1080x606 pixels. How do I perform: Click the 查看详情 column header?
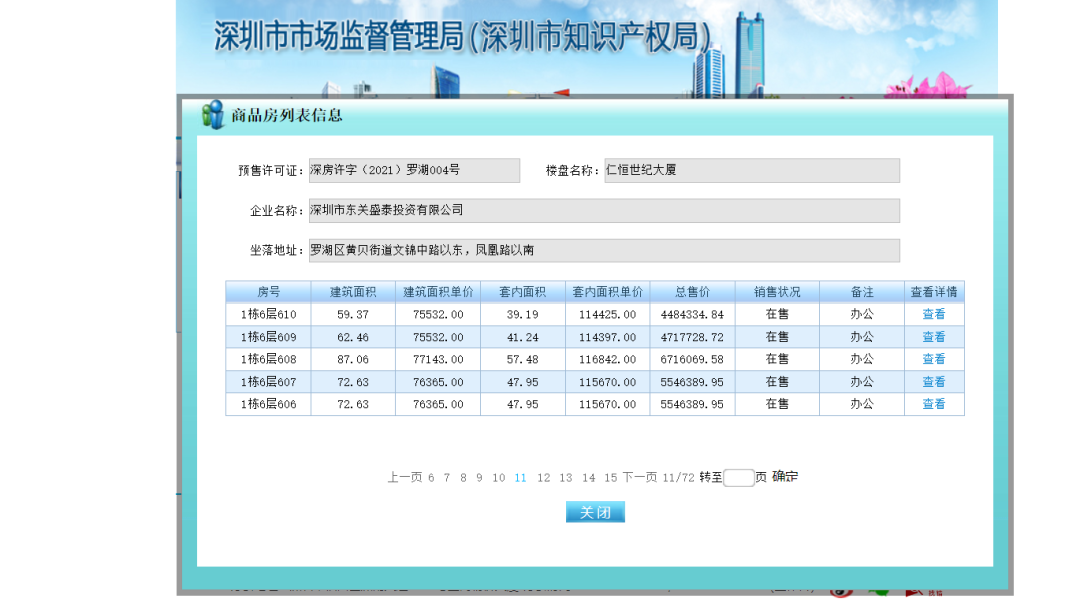(934, 292)
